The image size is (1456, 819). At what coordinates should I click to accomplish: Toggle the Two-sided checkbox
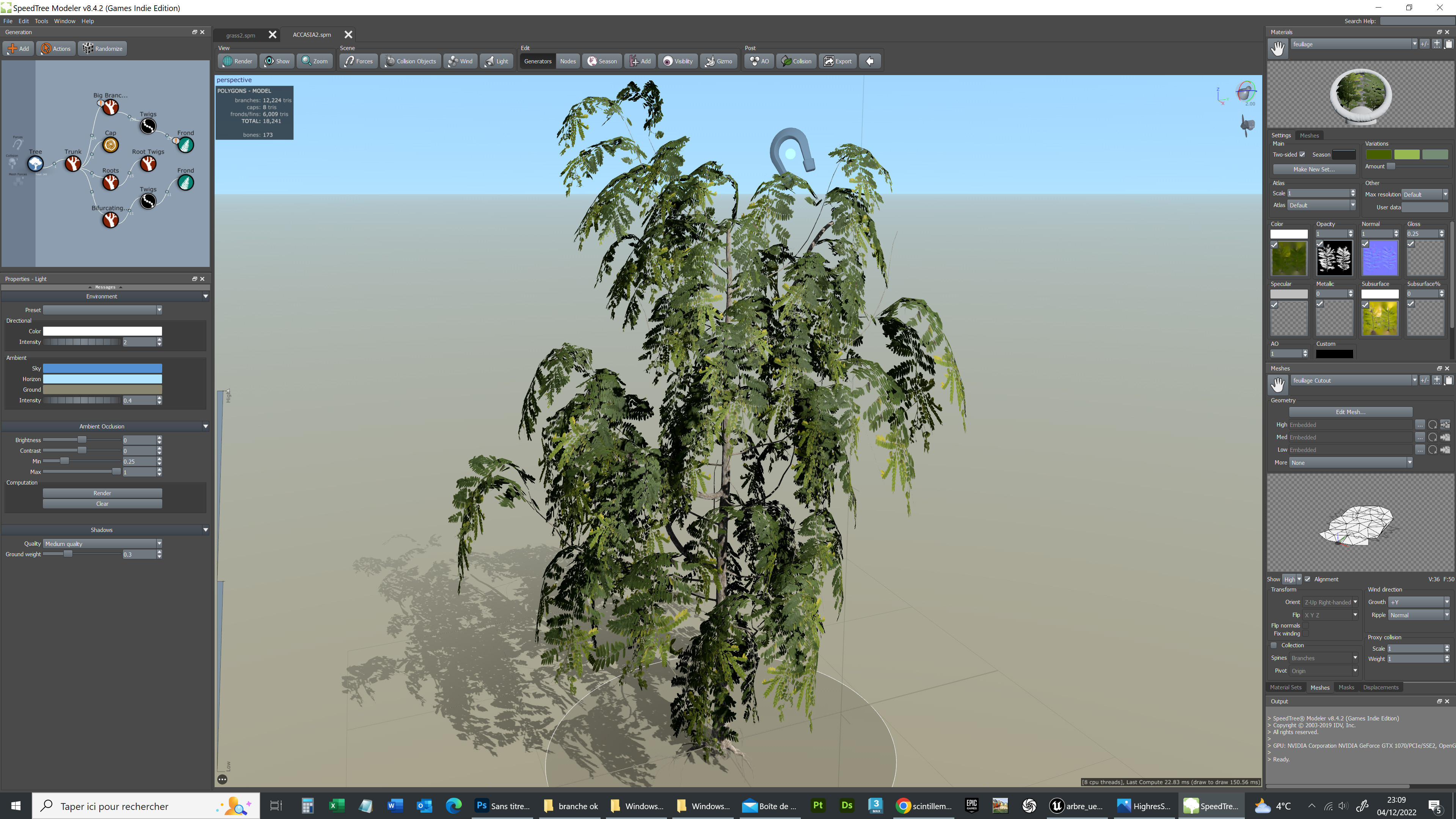1302,154
